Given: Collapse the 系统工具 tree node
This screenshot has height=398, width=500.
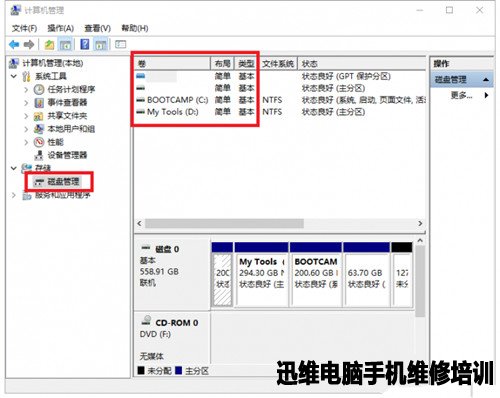Looking at the screenshot, I should pyautogui.click(x=14, y=76).
